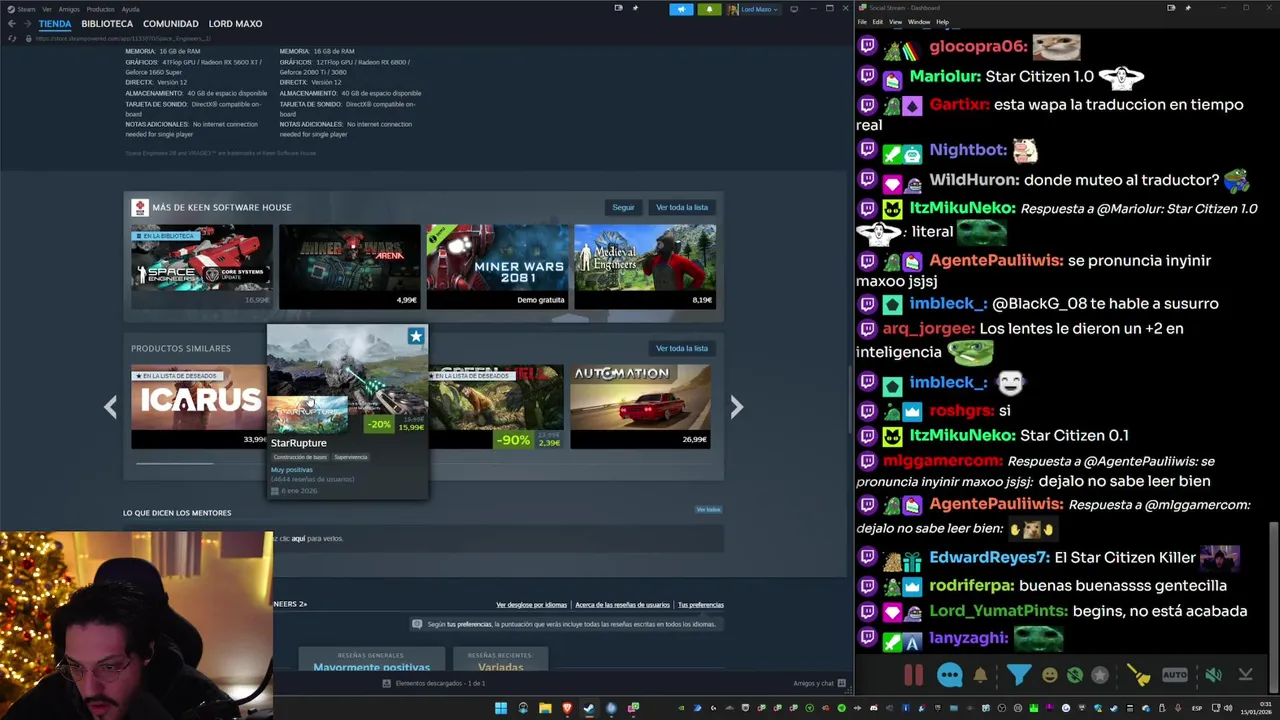
Task: Open the ICARUS game thumbnail
Action: (x=199, y=406)
